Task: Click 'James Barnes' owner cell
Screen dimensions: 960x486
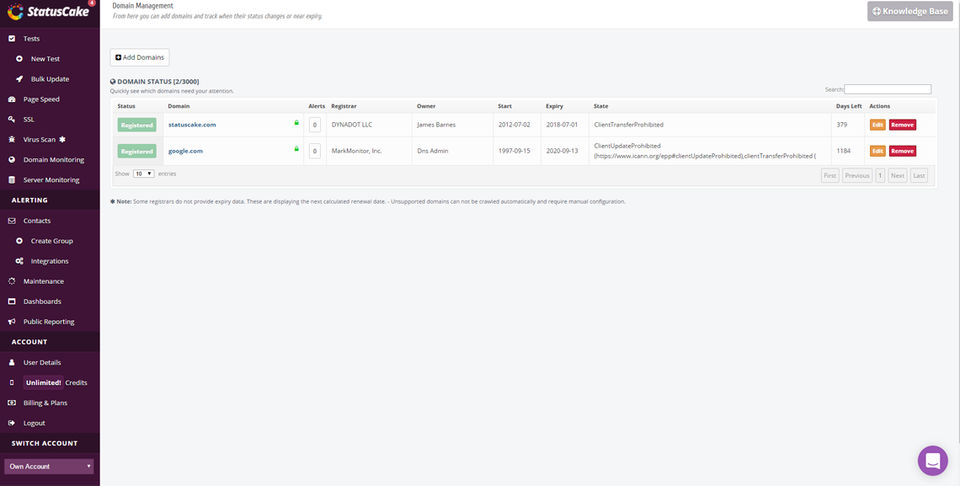Action: (437, 125)
